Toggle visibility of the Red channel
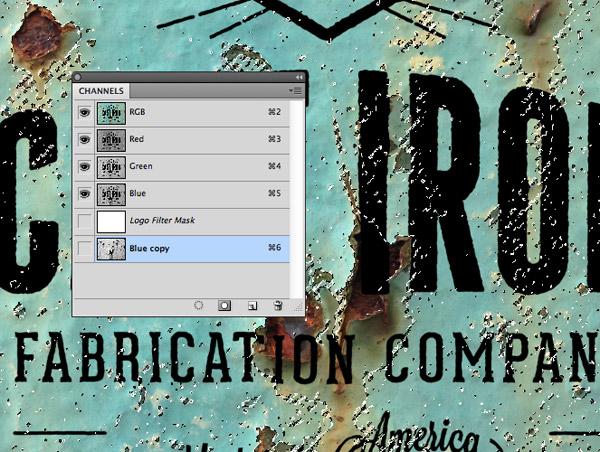Image resolution: width=600 pixels, height=452 pixels. click(84, 140)
